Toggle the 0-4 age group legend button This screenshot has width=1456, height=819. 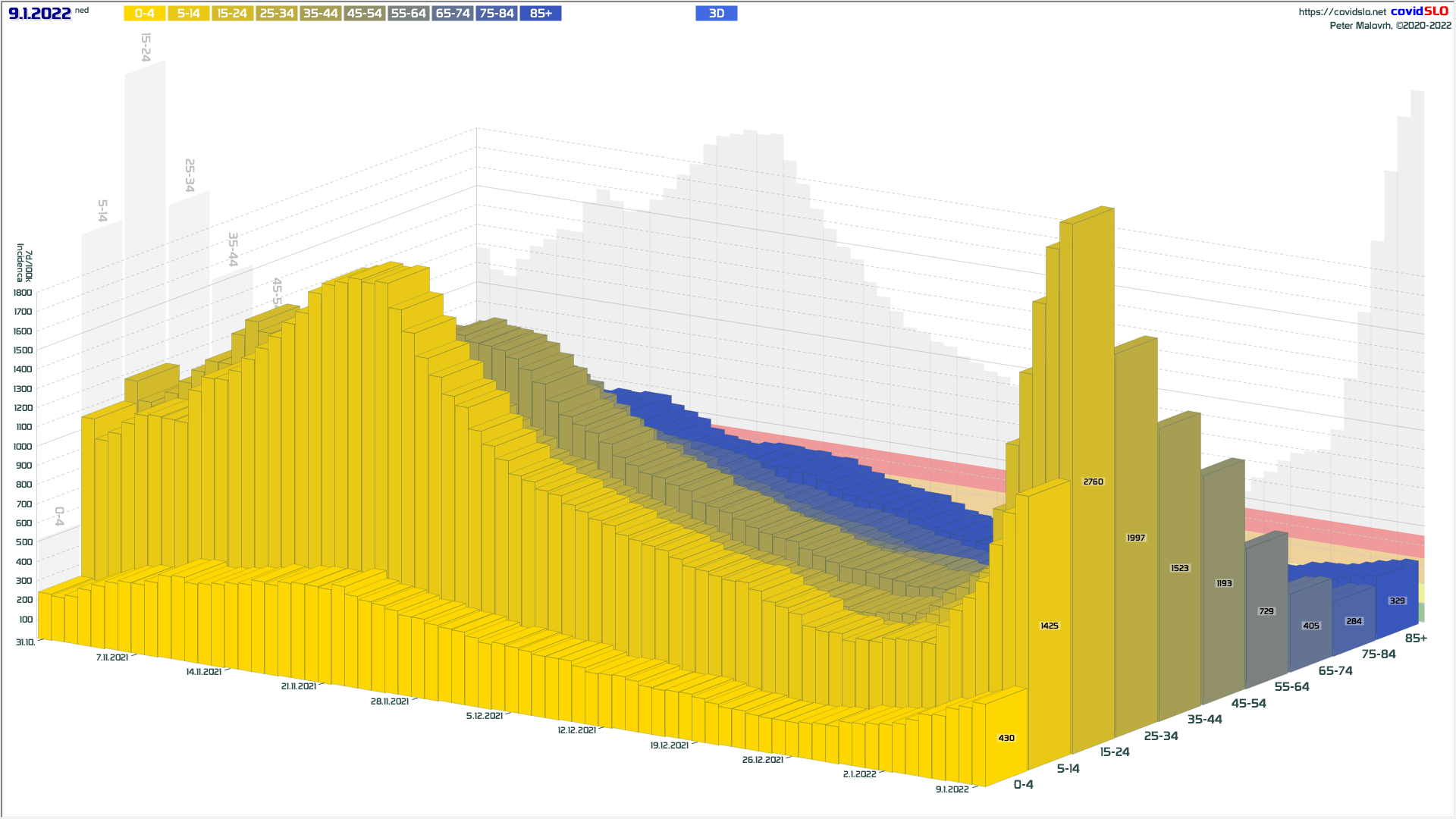(x=144, y=14)
